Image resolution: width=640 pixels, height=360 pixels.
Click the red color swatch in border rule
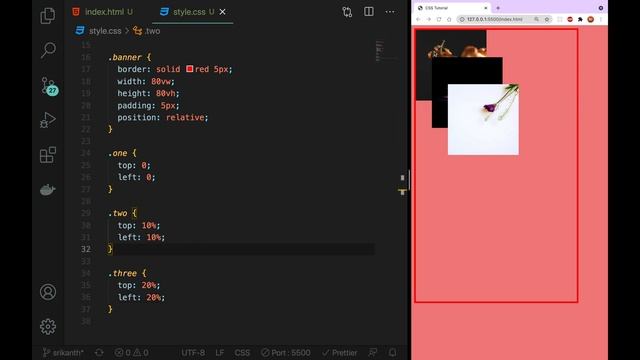[189, 69]
